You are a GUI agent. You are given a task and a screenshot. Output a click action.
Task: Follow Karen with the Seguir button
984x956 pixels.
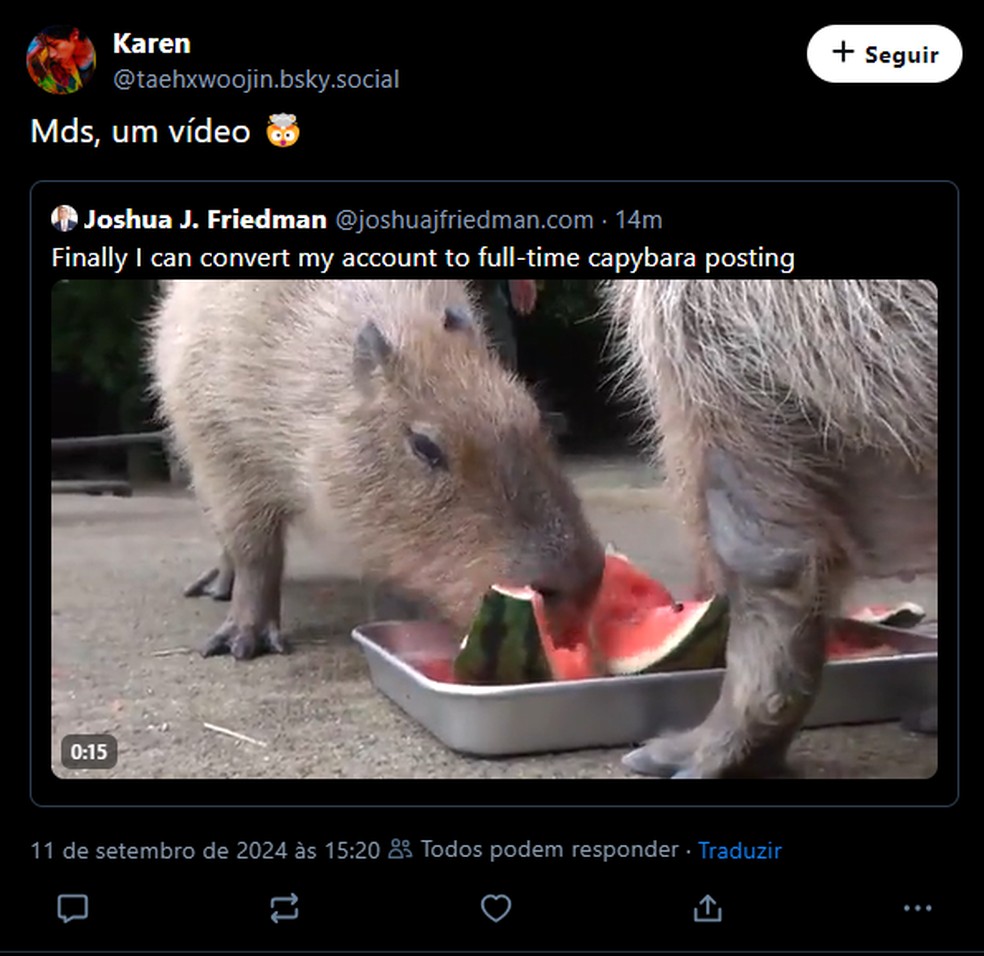(x=884, y=54)
